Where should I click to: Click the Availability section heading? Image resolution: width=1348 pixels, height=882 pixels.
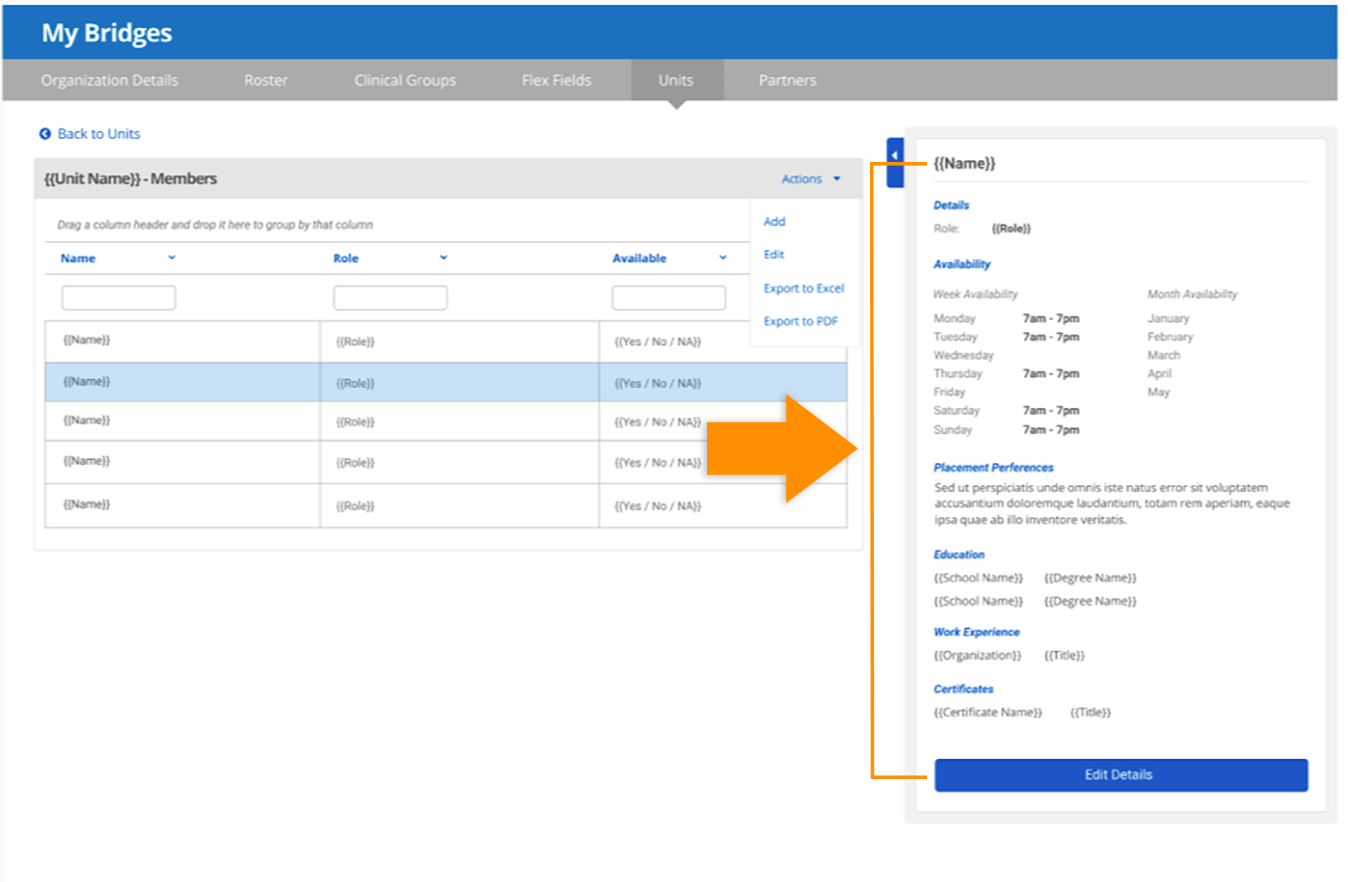point(962,264)
